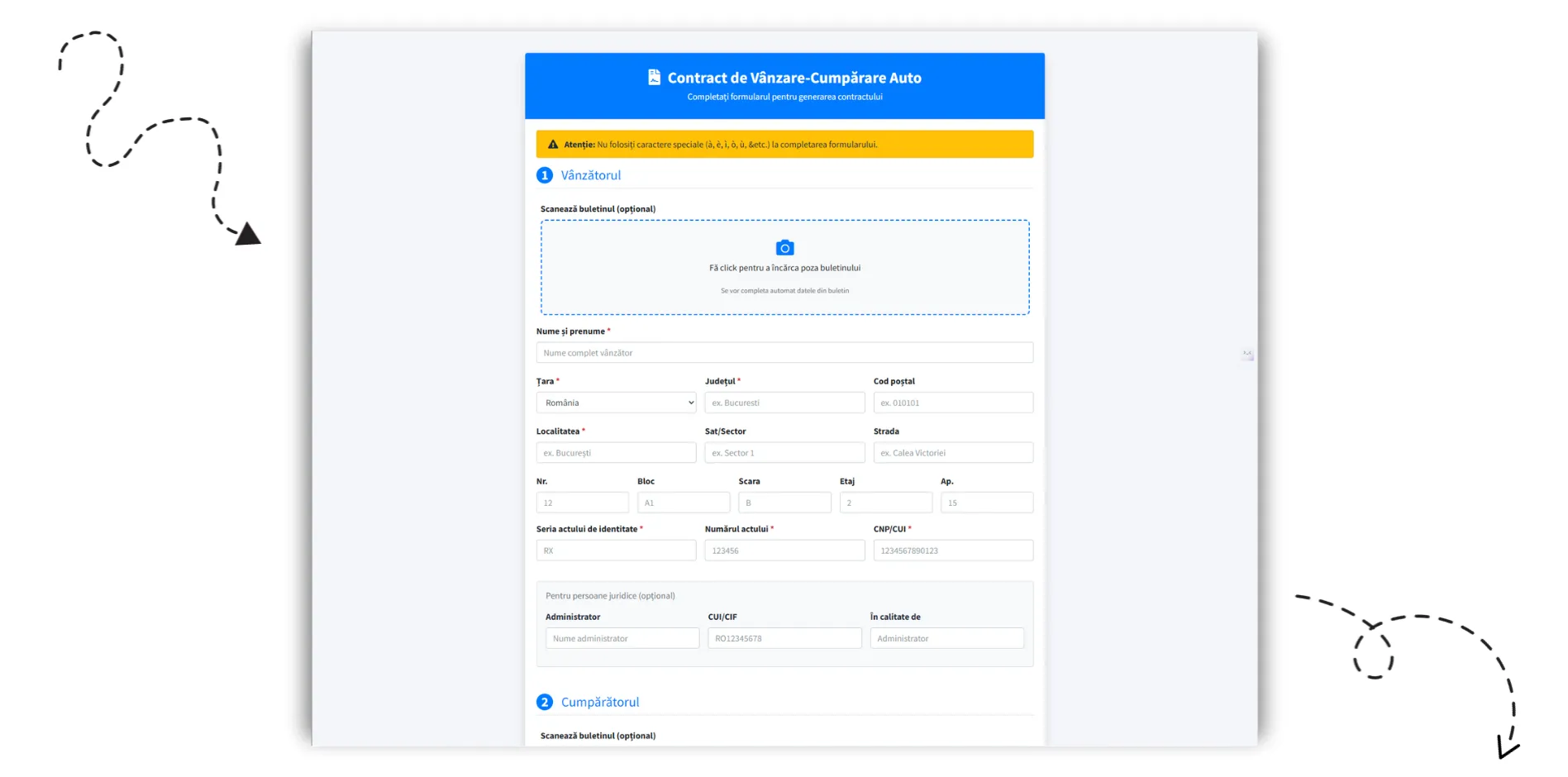Focus the Etaj input field
Viewport: 1568px width, 777px height.
pyautogui.click(x=886, y=503)
